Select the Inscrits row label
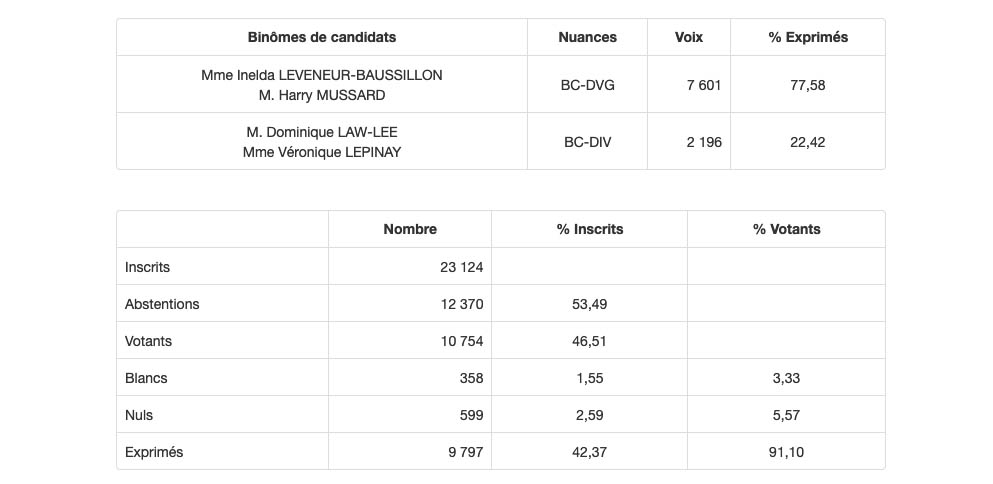This screenshot has height=484, width=993. pyautogui.click(x=147, y=267)
